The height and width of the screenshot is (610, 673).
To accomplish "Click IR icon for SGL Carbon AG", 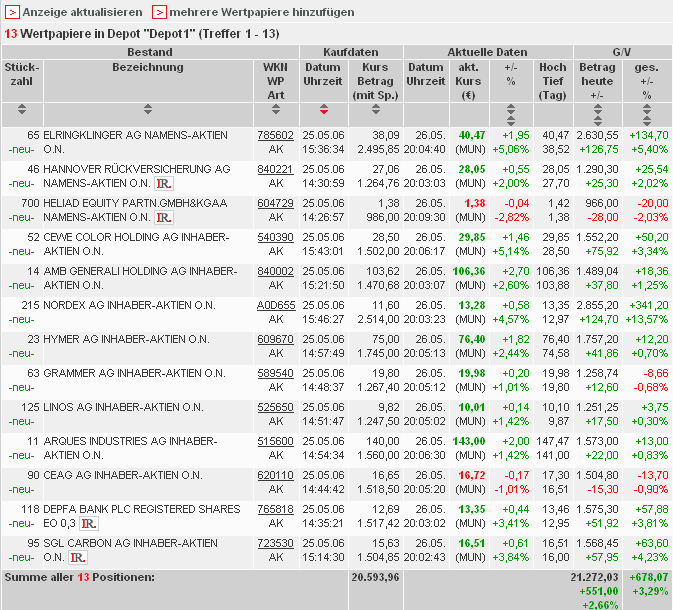I will coord(80,557).
